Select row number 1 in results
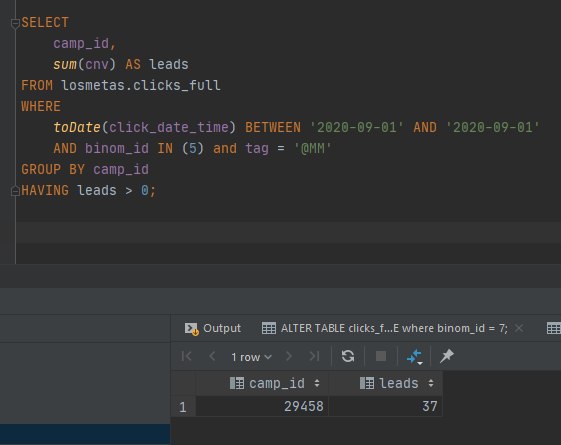This screenshot has height=445, width=561. click(x=183, y=407)
